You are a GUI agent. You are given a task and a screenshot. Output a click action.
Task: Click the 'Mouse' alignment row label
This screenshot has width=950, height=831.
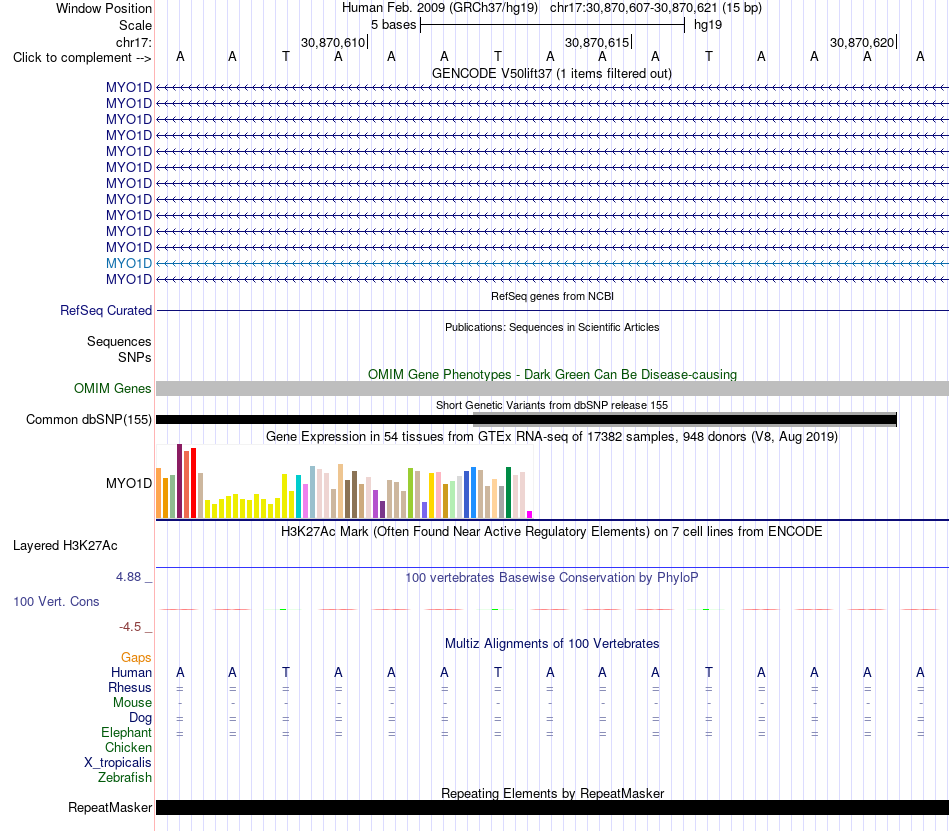pyautogui.click(x=132, y=703)
